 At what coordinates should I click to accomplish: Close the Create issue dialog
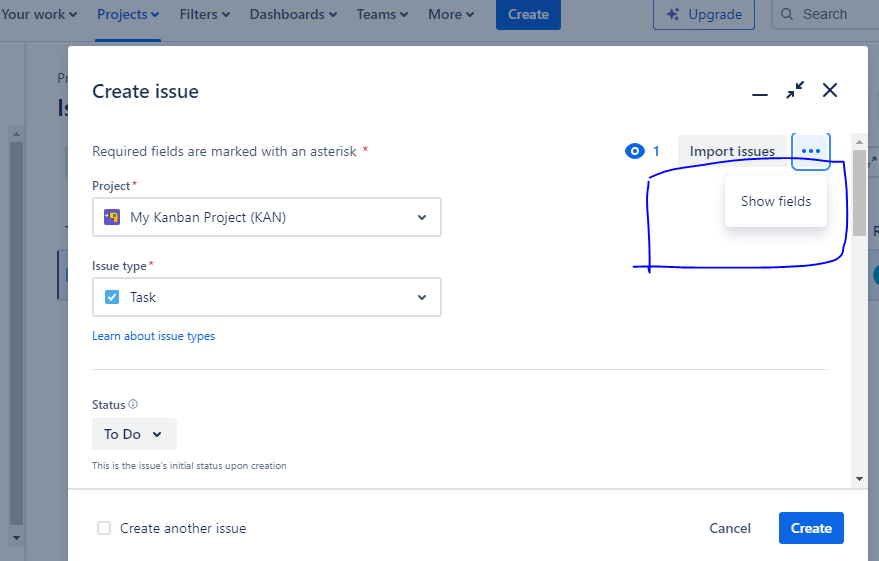(x=830, y=90)
